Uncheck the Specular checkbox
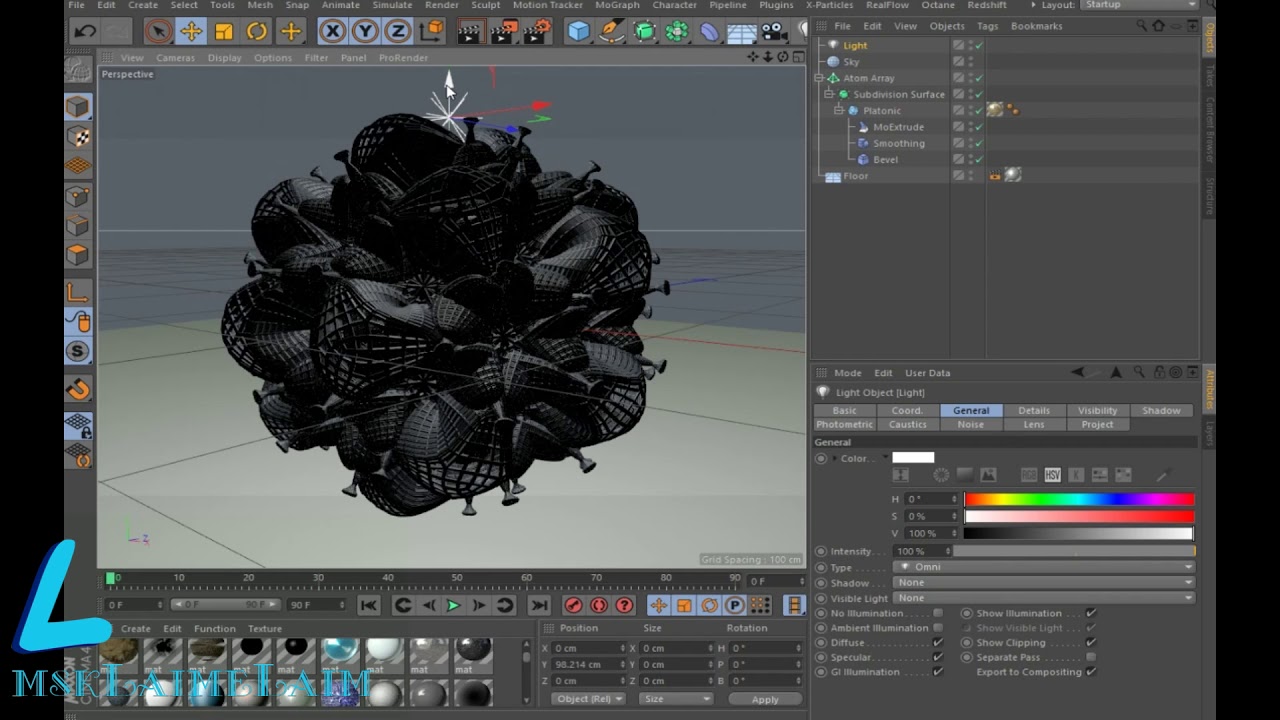The image size is (1280, 720). [937, 657]
